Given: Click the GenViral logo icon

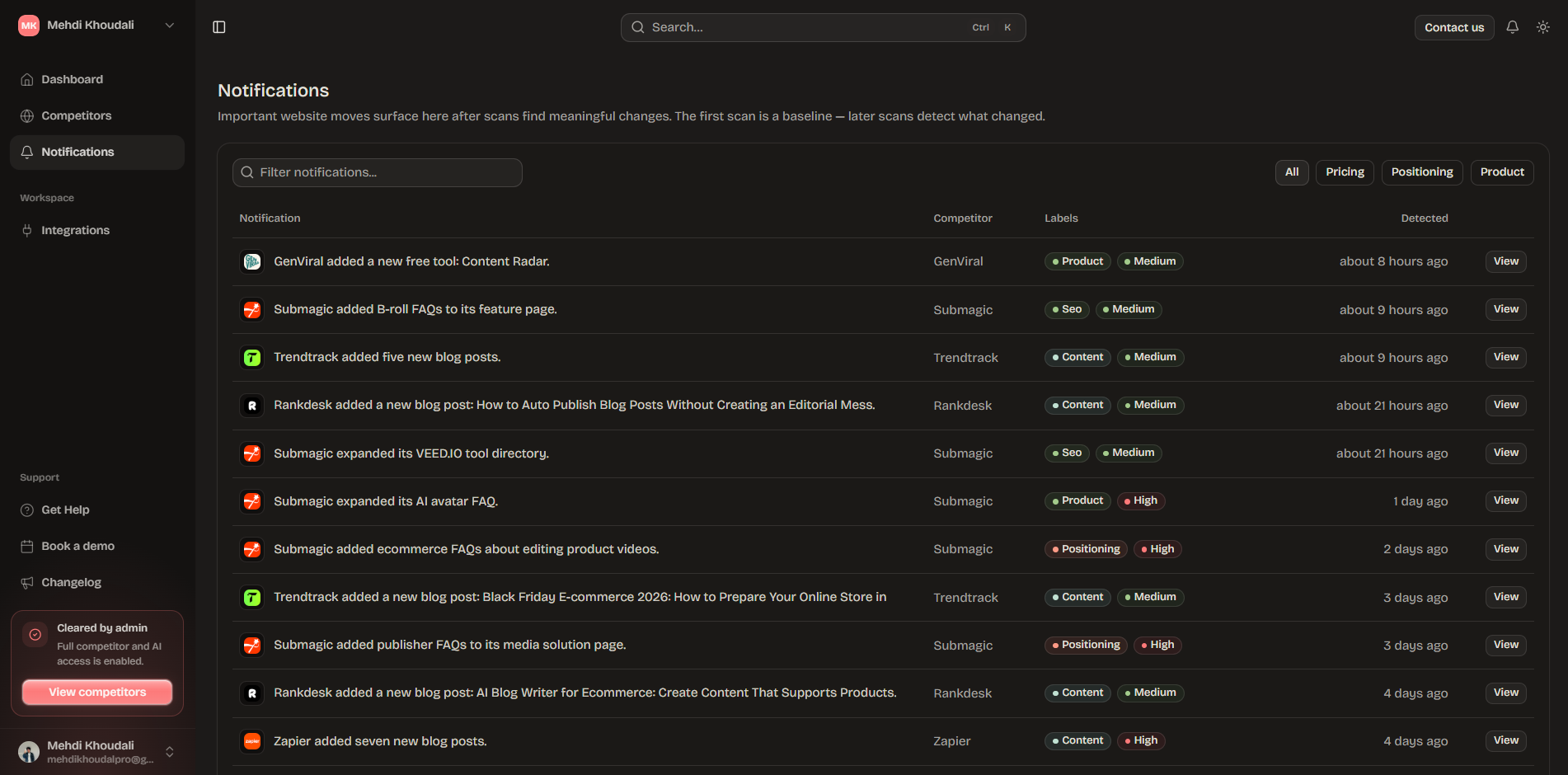Looking at the screenshot, I should click(252, 262).
